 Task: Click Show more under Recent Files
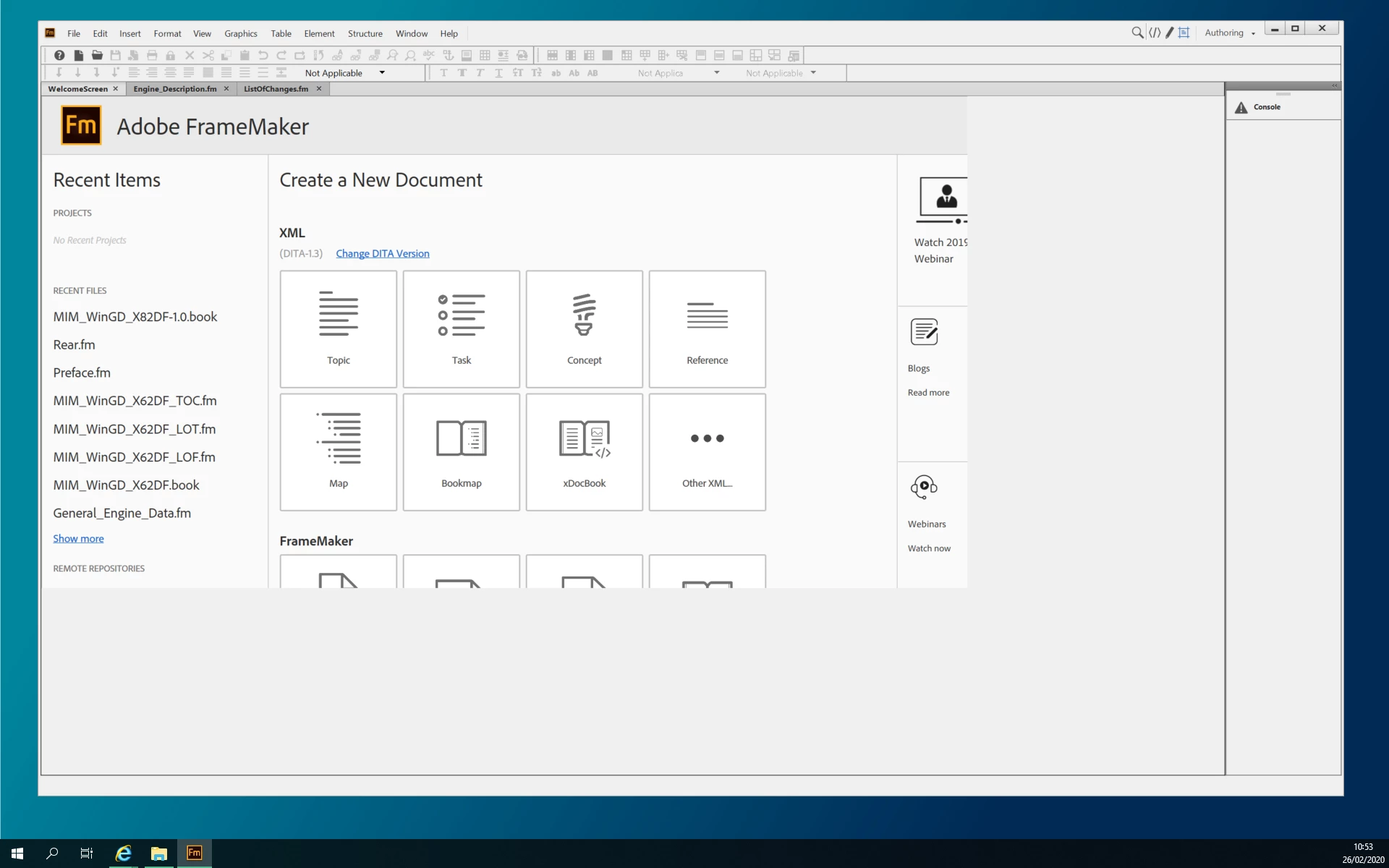pyautogui.click(x=78, y=538)
